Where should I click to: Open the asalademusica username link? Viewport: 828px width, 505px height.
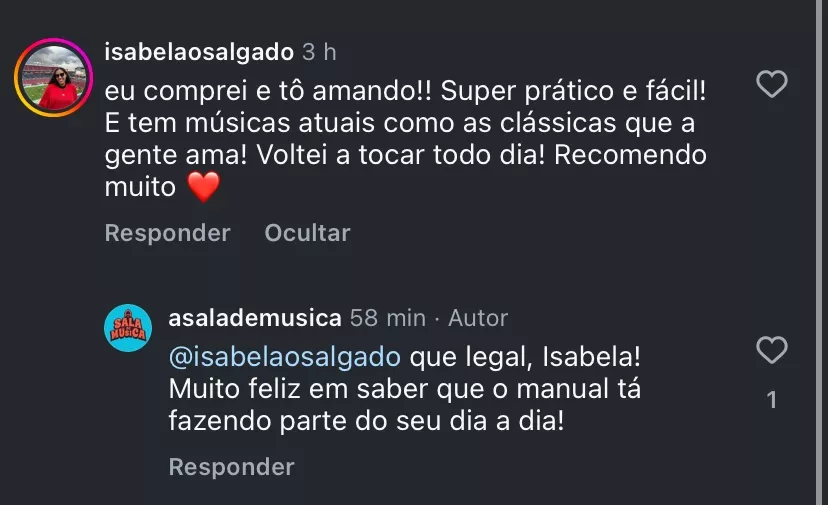(255, 318)
